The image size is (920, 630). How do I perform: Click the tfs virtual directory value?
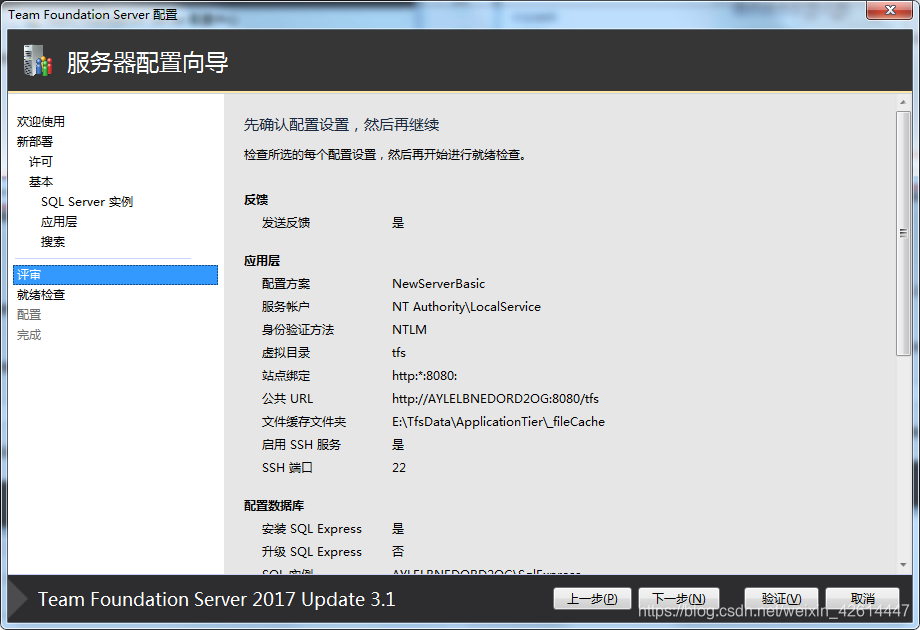(x=398, y=353)
